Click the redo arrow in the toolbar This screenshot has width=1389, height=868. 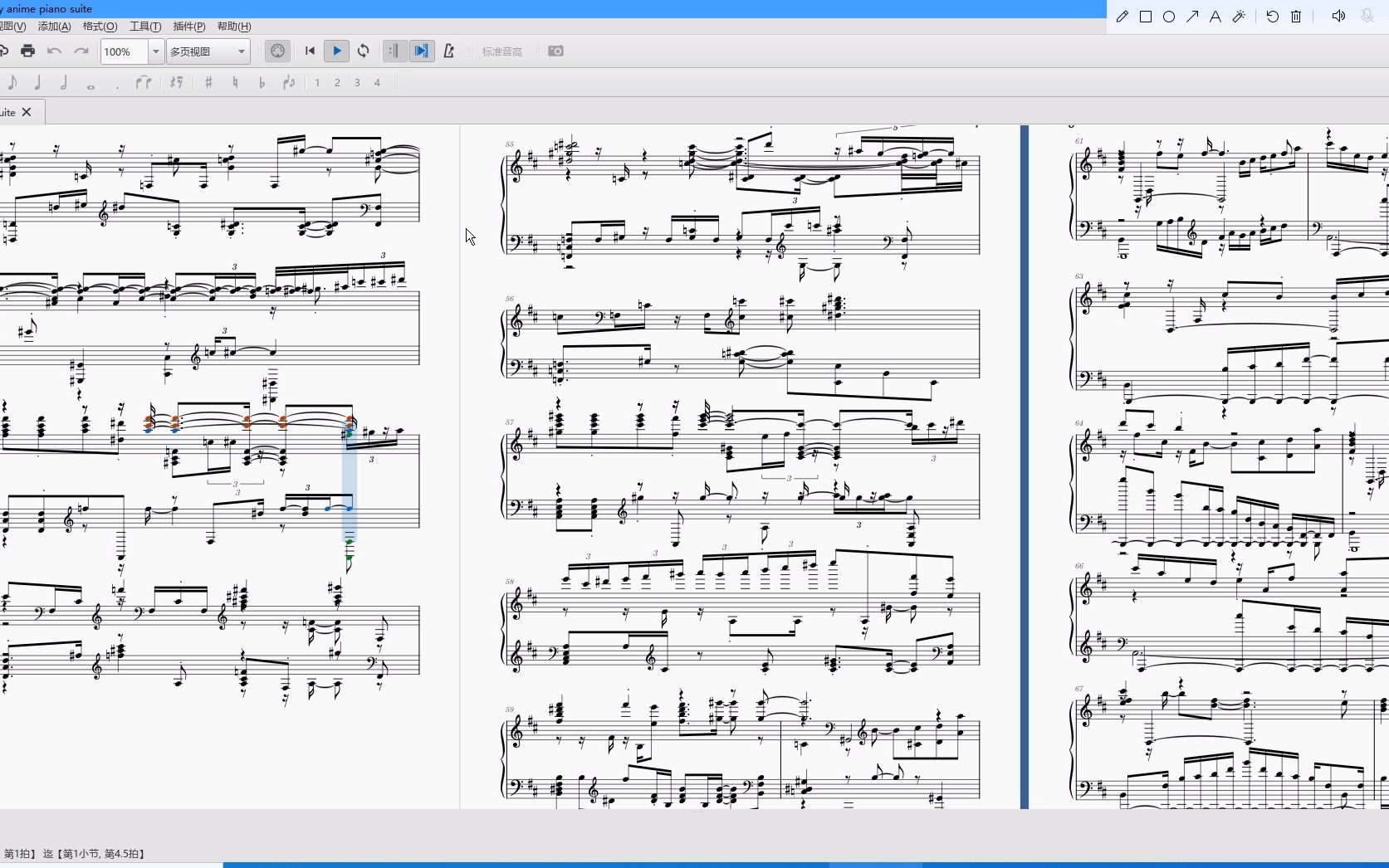click(x=81, y=51)
